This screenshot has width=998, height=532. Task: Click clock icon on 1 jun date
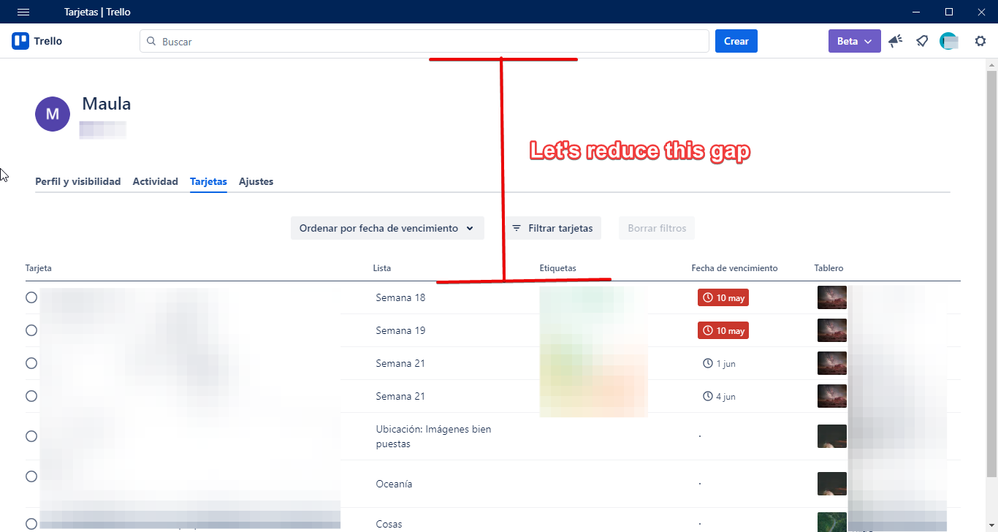click(x=708, y=363)
